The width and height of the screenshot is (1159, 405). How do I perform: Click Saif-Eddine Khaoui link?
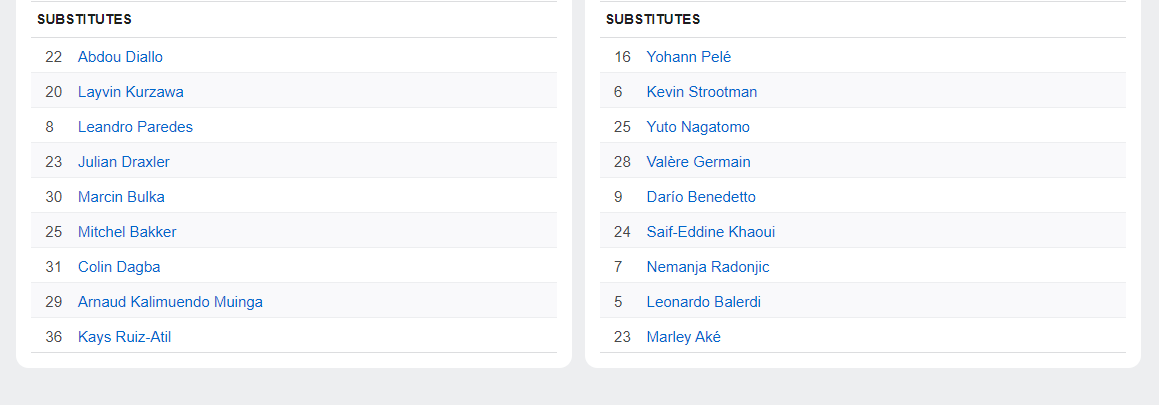(710, 232)
